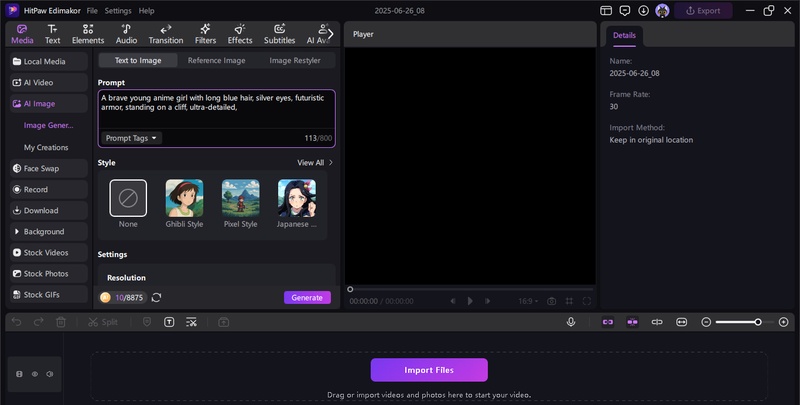Click the player progress bar handle
800x405 pixels.
click(x=350, y=289)
